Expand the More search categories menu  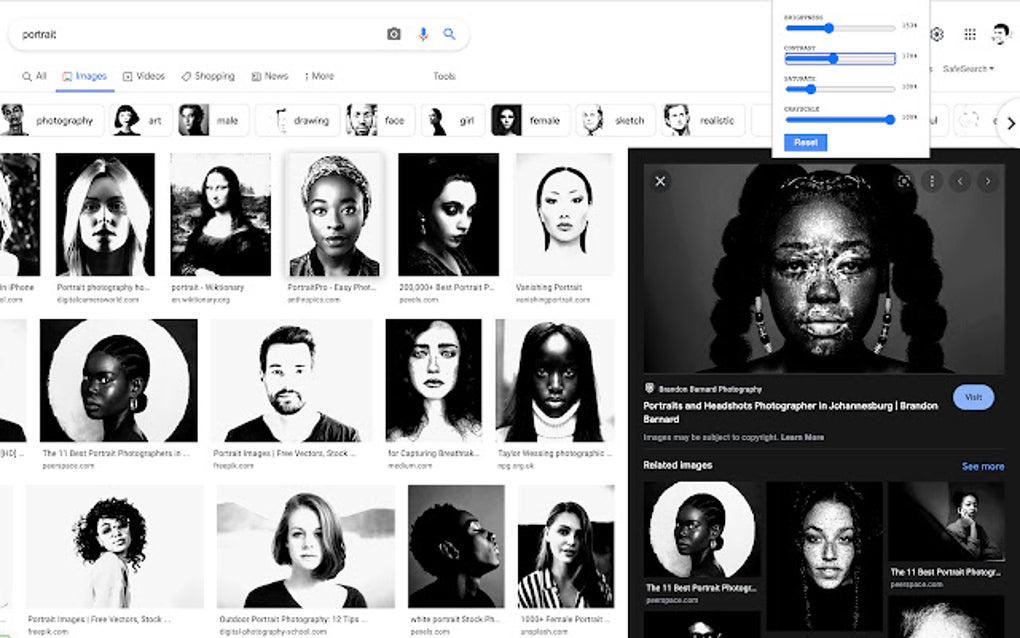[x=318, y=75]
